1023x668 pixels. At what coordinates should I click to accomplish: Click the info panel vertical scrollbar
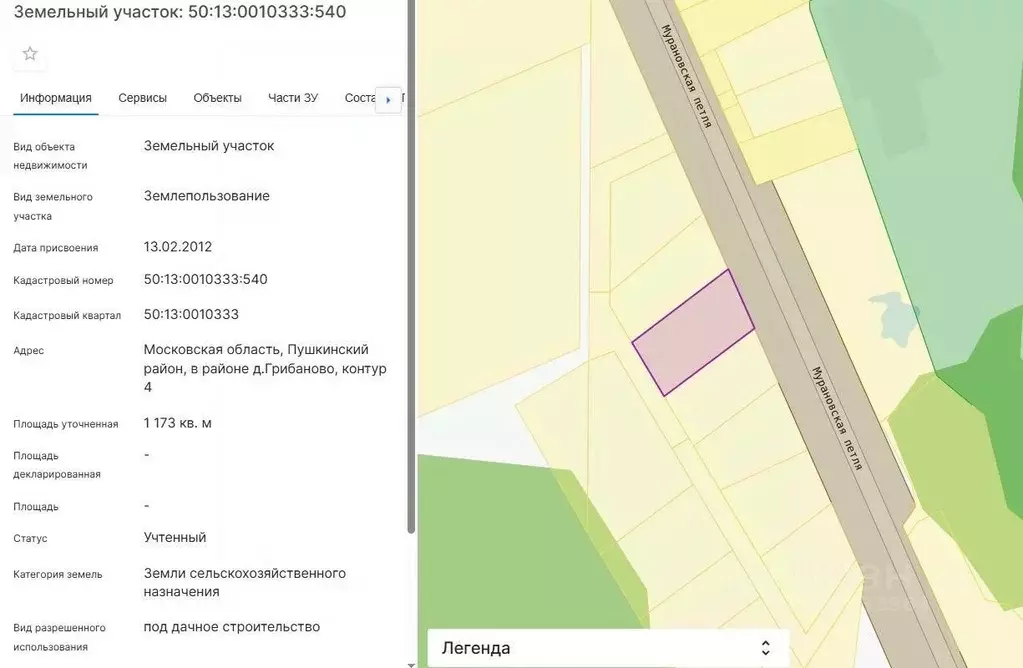pos(411,300)
